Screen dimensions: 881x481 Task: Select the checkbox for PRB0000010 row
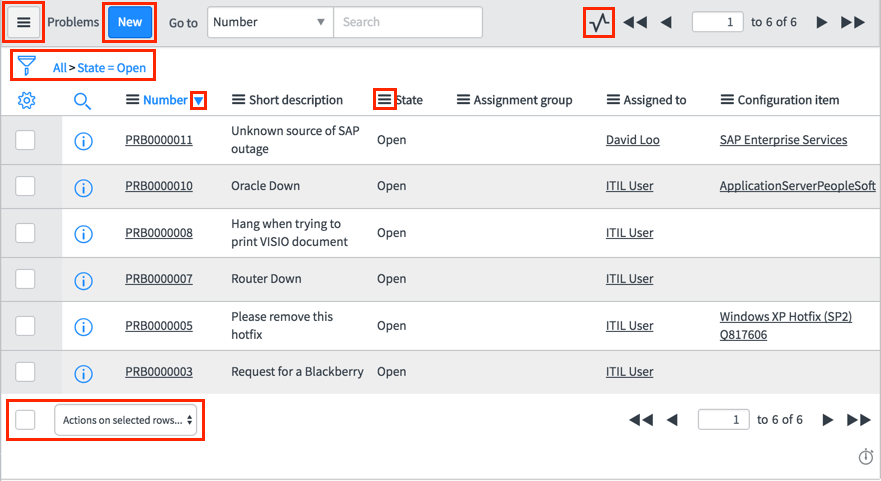click(x=25, y=186)
